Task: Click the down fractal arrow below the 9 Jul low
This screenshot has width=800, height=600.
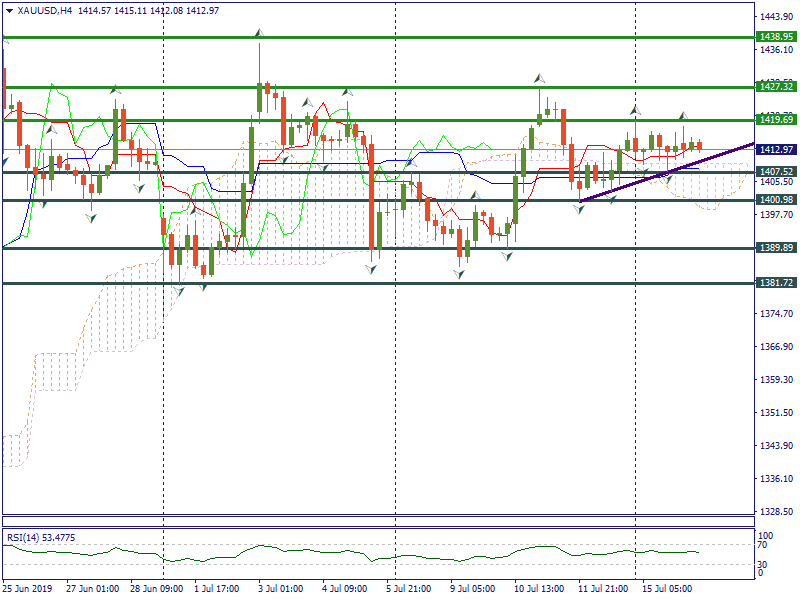Action: point(459,272)
